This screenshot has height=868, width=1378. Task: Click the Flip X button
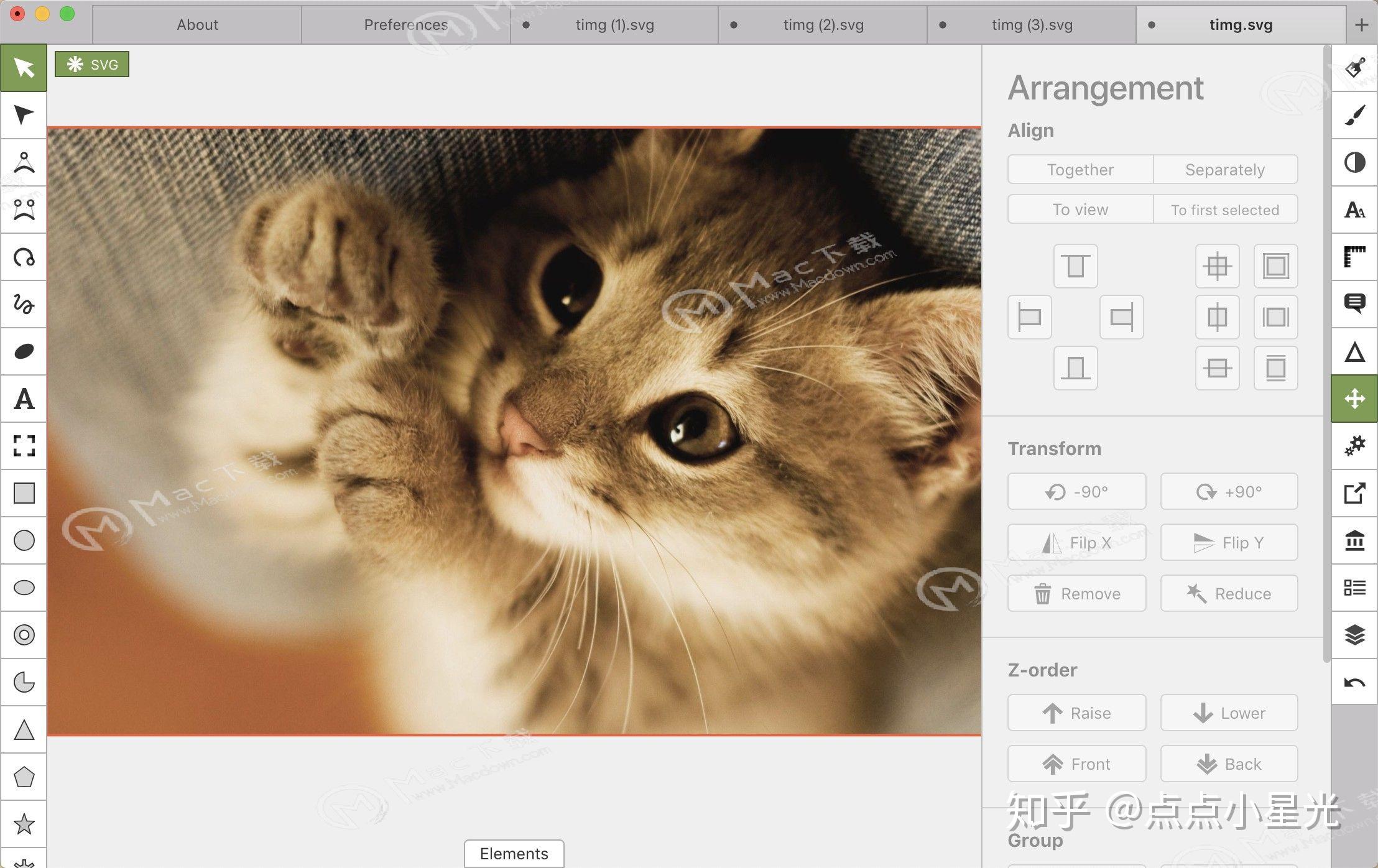(1079, 543)
